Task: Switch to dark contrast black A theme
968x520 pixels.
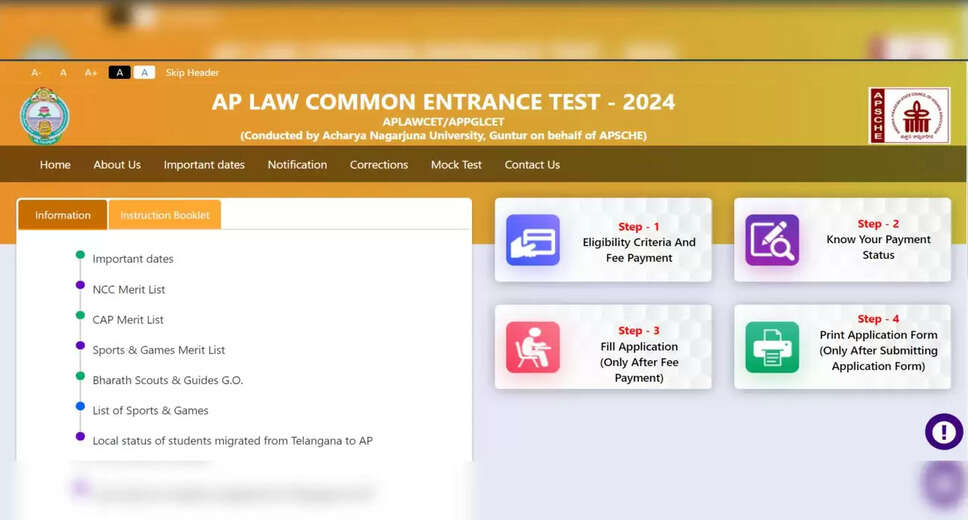Action: (119, 72)
